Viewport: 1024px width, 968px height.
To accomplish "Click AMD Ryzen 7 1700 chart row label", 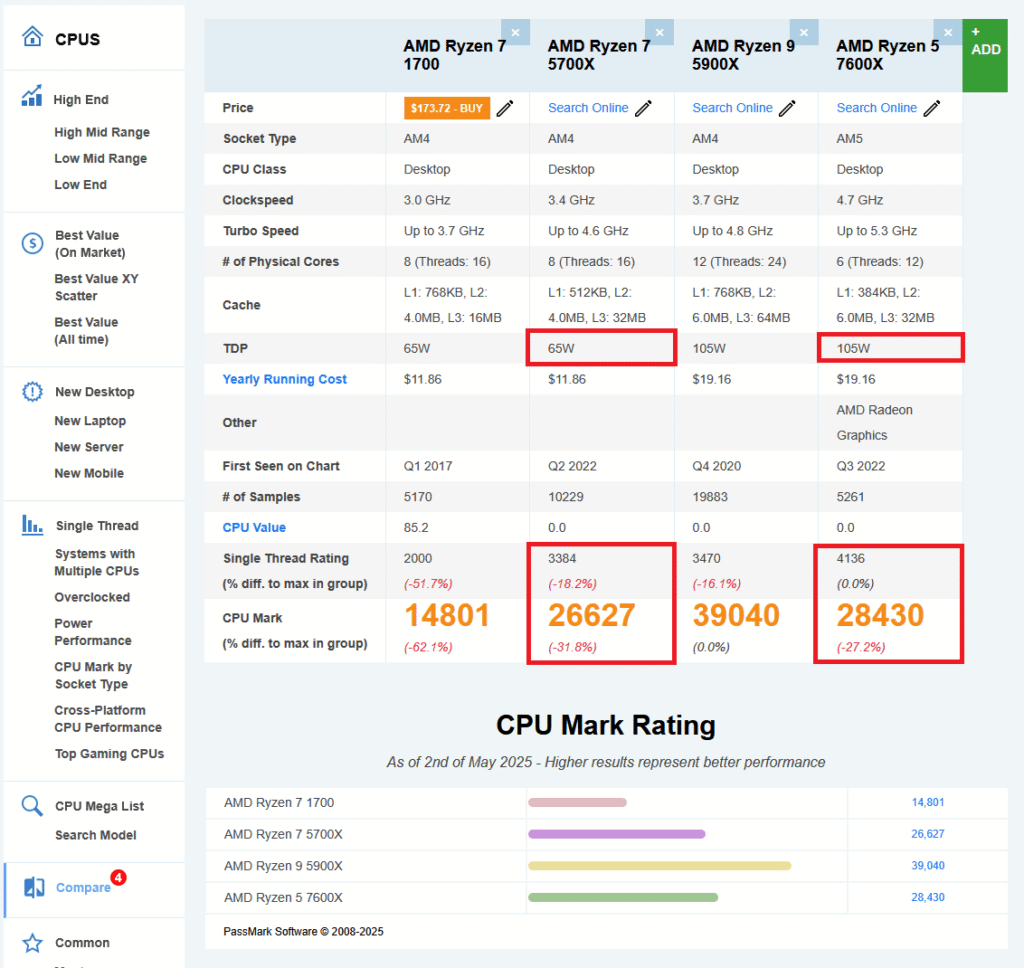I will [279, 802].
